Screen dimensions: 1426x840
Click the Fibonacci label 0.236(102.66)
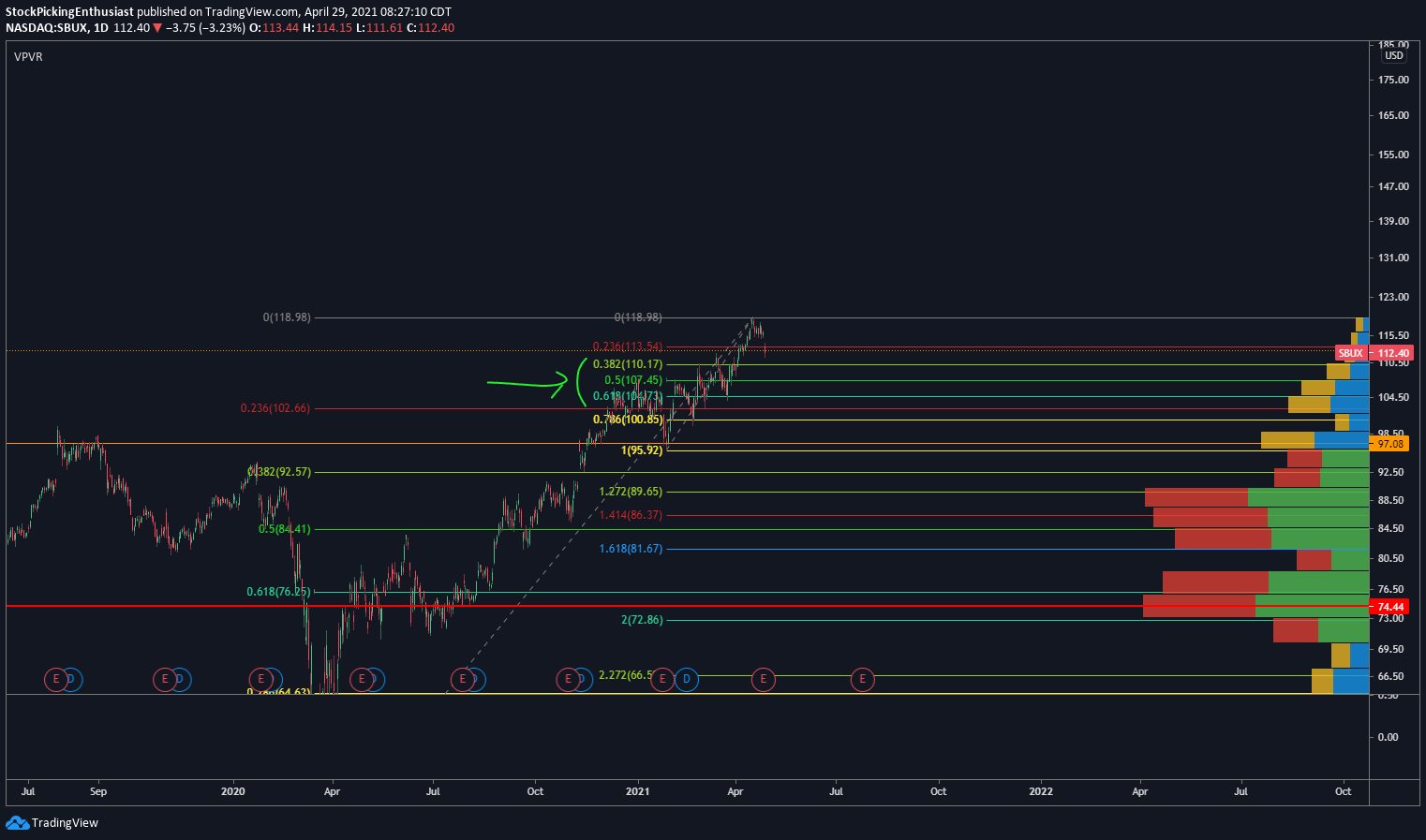point(275,408)
